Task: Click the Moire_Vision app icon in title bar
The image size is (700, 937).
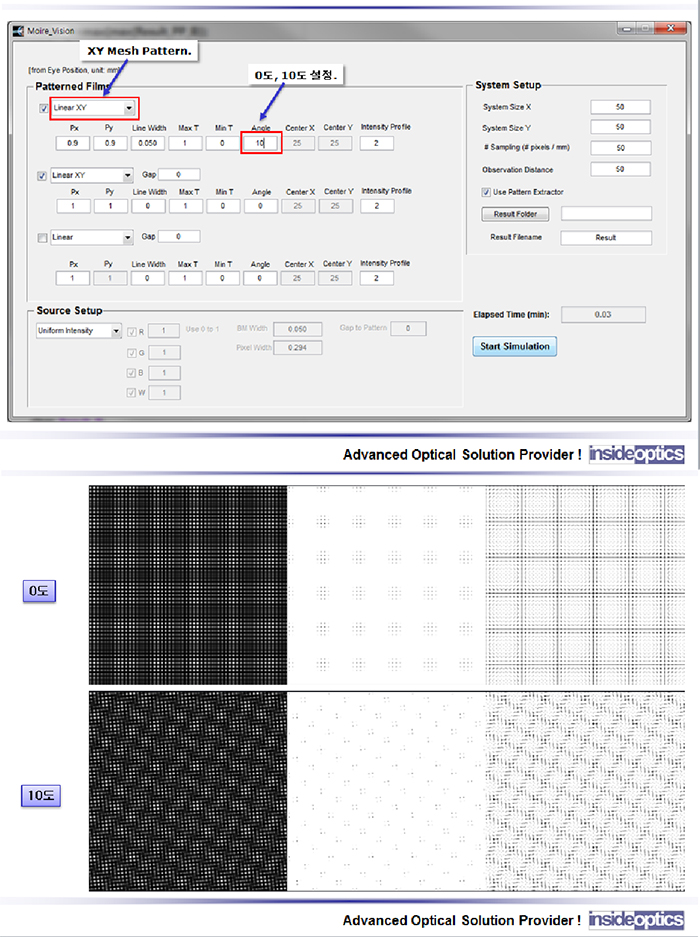Action: [18, 31]
